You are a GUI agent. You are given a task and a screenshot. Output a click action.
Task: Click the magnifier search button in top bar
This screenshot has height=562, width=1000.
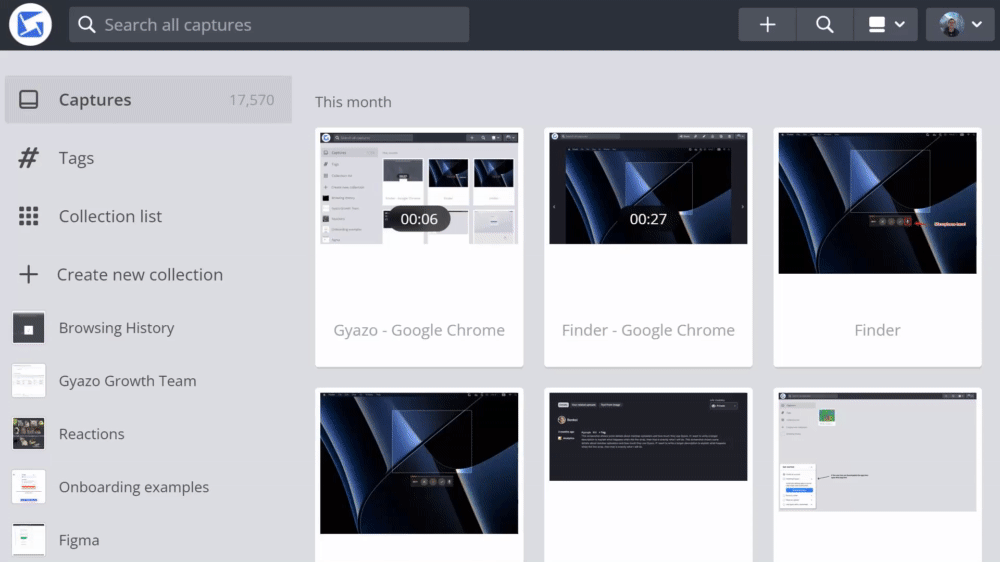click(824, 25)
